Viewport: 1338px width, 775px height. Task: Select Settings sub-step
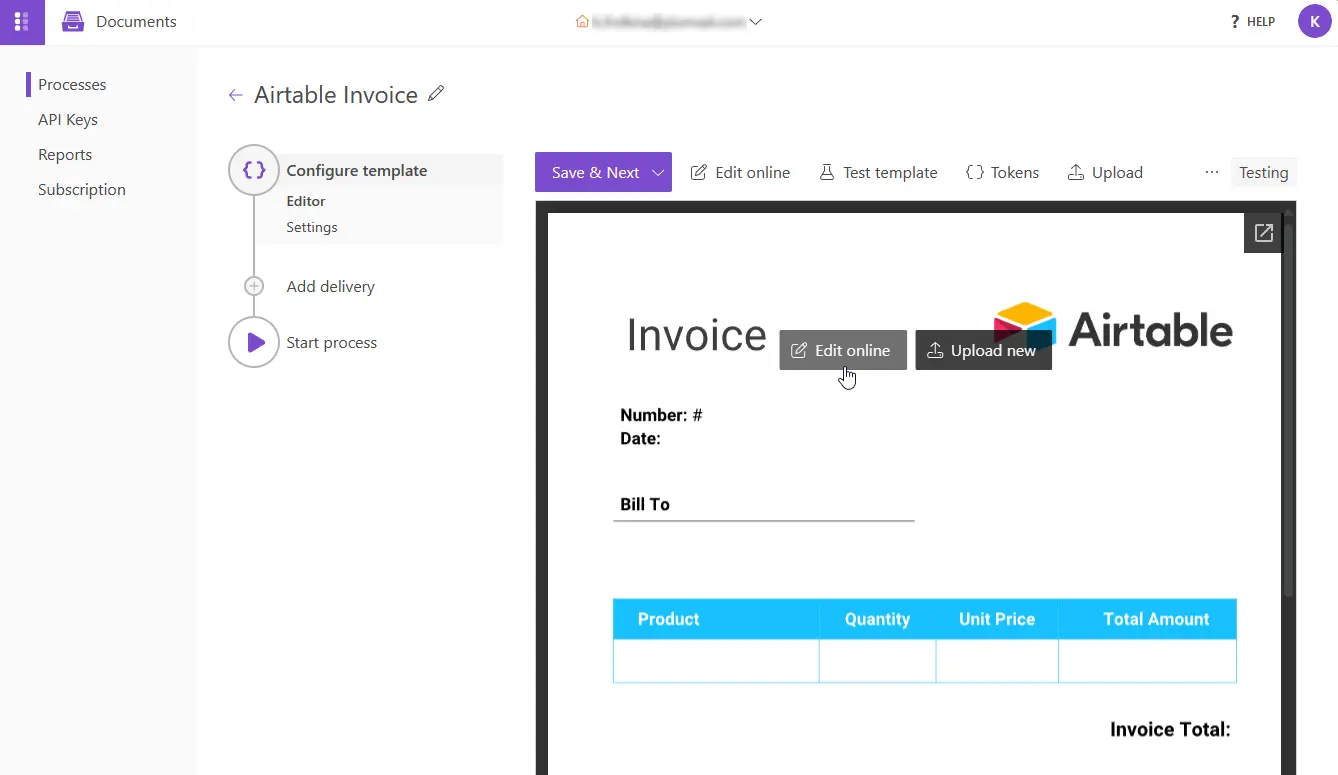312,227
